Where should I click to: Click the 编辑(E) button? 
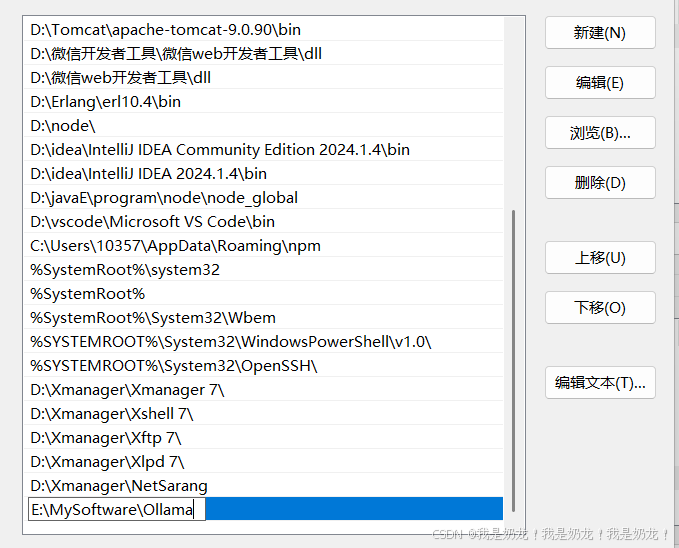click(600, 82)
